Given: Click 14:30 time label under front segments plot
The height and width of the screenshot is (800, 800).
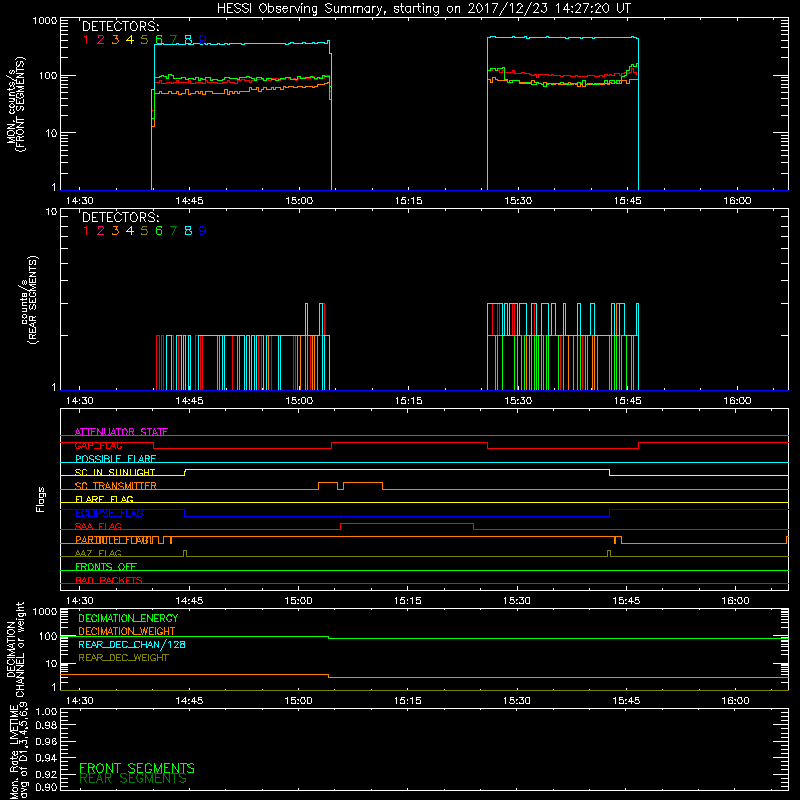Looking at the screenshot, I should coord(80,201).
